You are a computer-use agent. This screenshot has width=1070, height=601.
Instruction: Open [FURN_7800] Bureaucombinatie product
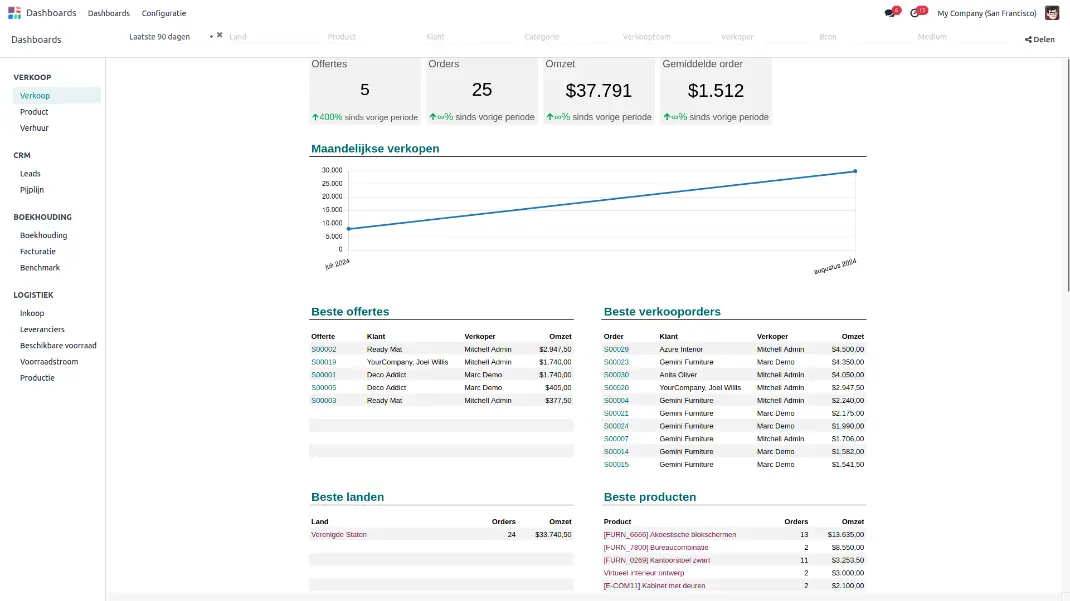coord(656,548)
